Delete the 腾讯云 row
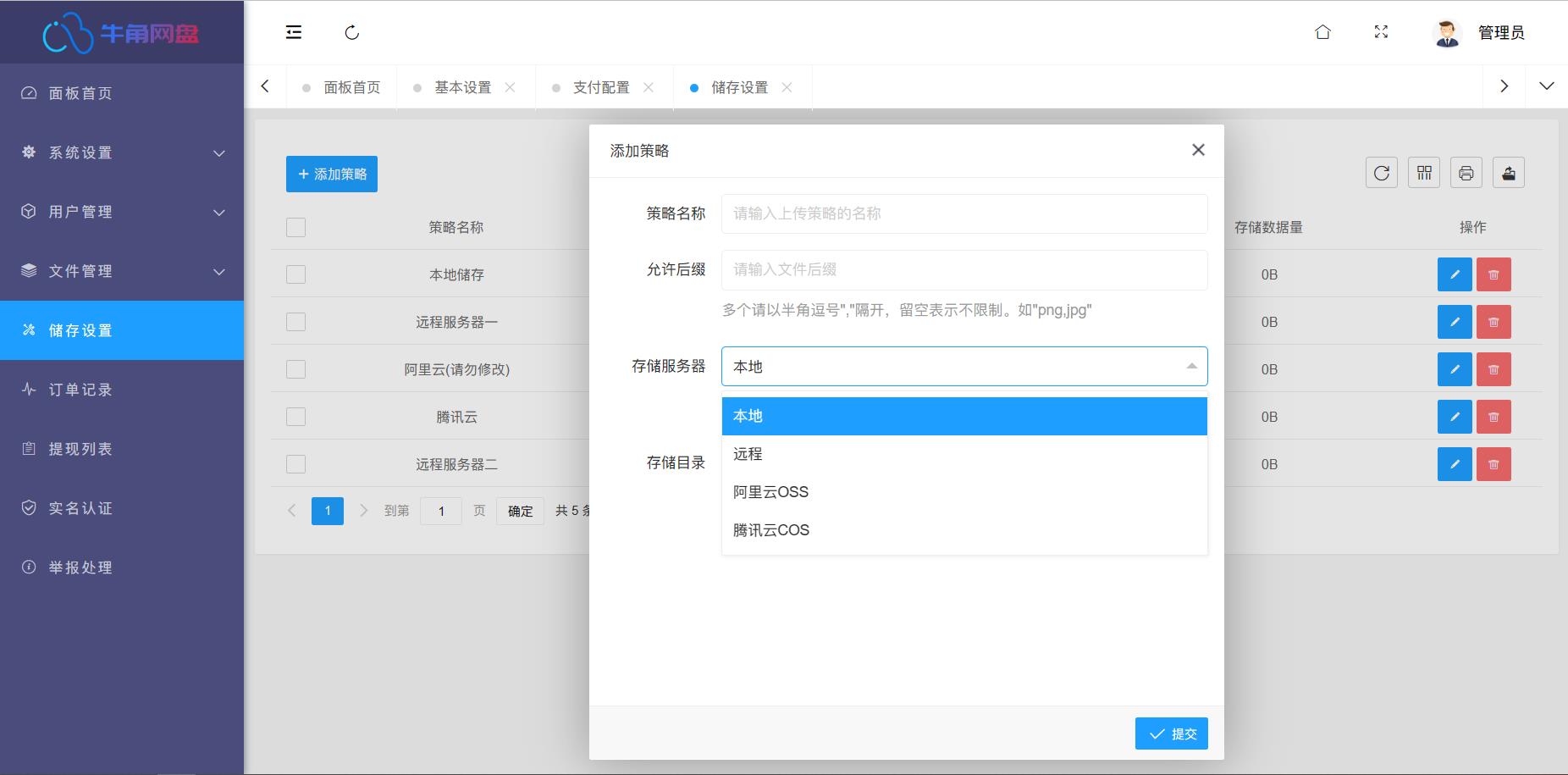The image size is (1568, 775). [x=1493, y=417]
